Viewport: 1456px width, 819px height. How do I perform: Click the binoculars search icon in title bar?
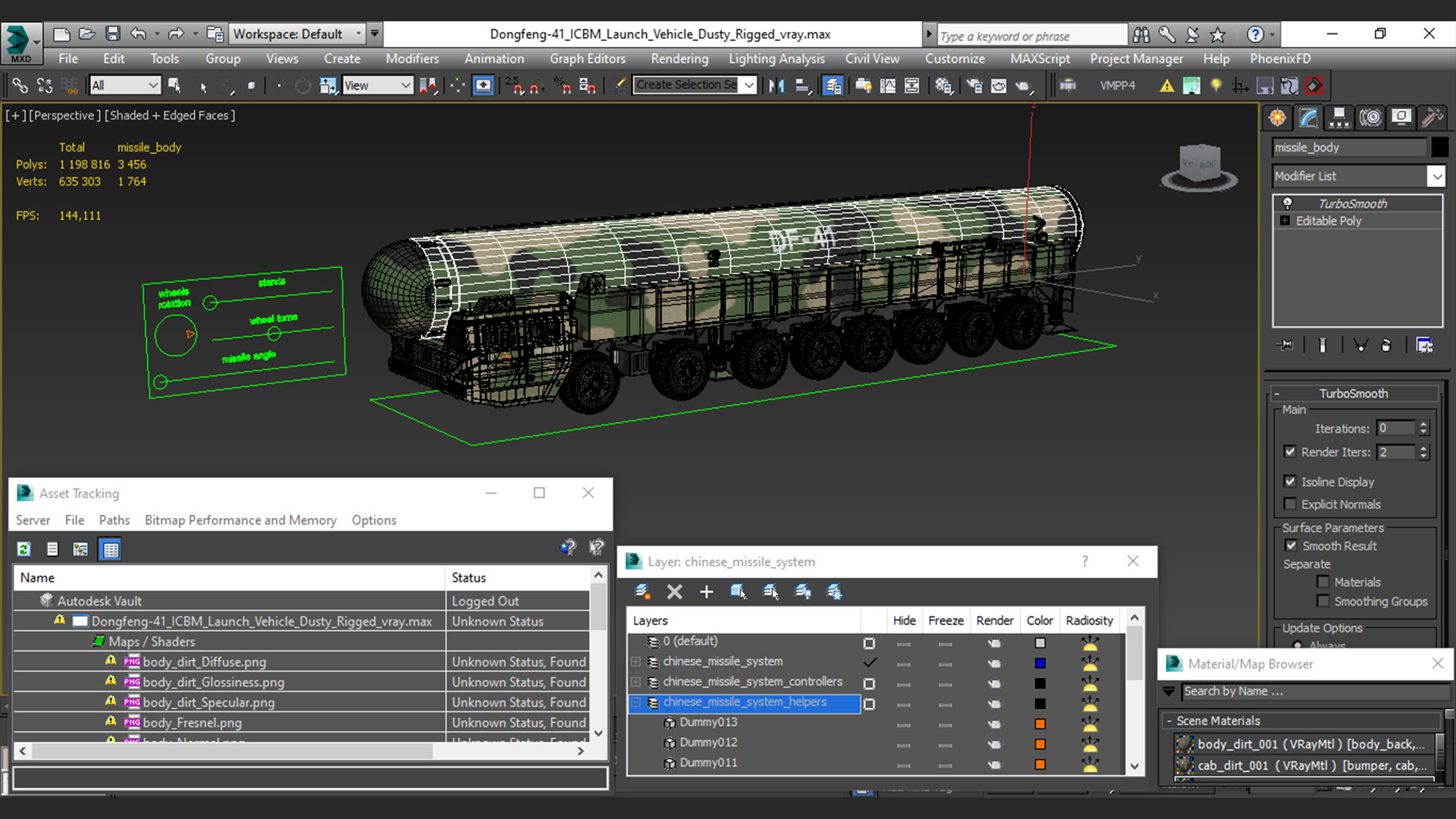click(x=1141, y=34)
